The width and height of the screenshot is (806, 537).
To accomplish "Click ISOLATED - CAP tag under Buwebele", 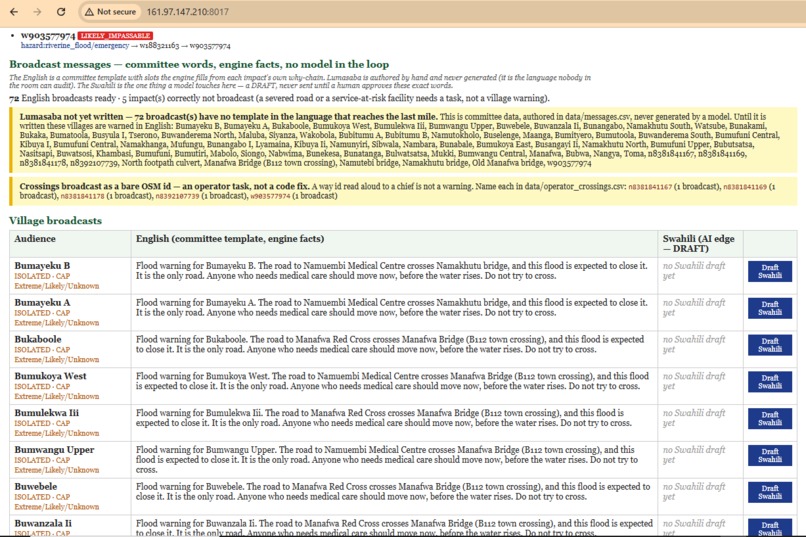I will [x=42, y=497].
